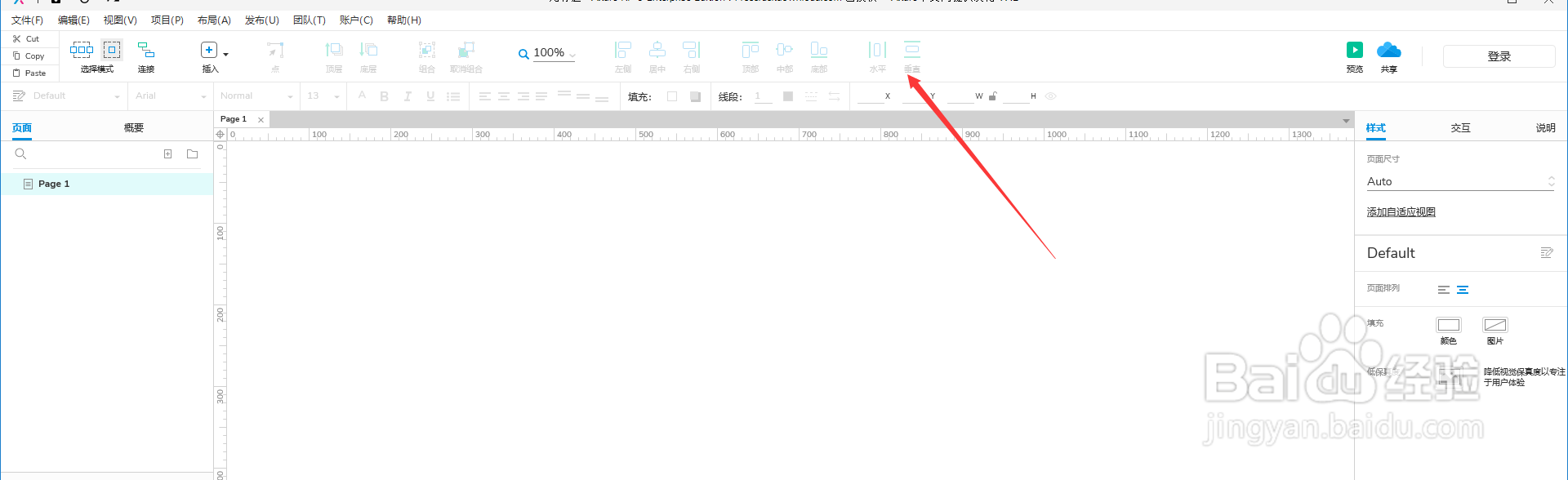Open the 视图(V) menu
The width and height of the screenshot is (1568, 480).
coord(120,20)
